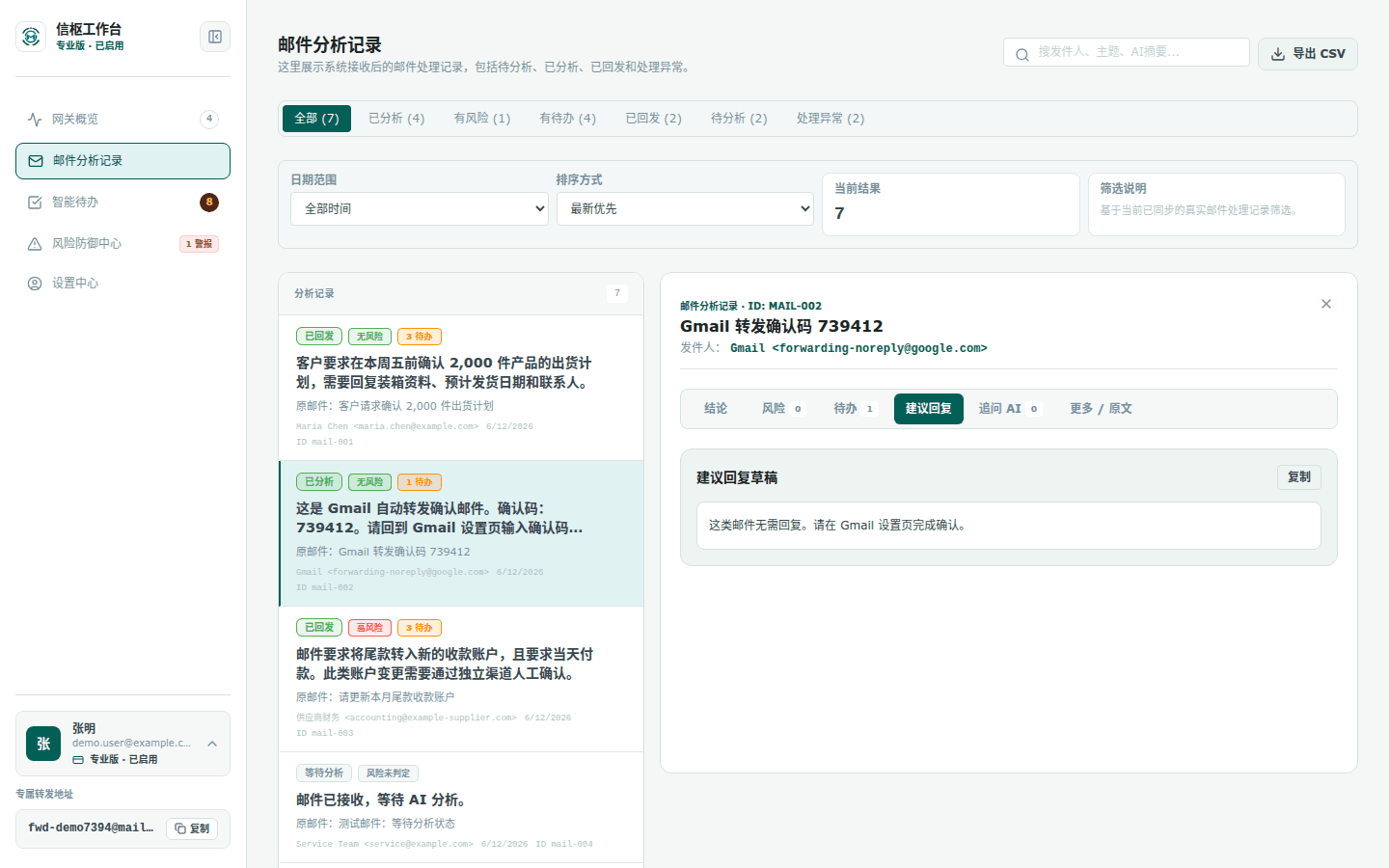The width and height of the screenshot is (1389, 868).
Task: Click 复制 in the 建议回复草稿 card
Action: tap(1299, 477)
